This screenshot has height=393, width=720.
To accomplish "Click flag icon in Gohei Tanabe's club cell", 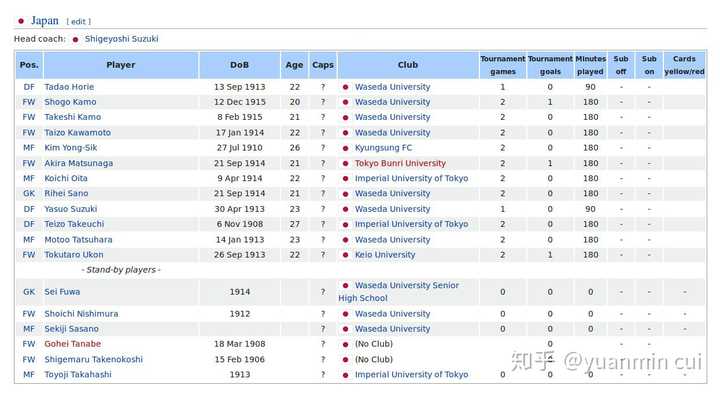I will click(x=345, y=344).
